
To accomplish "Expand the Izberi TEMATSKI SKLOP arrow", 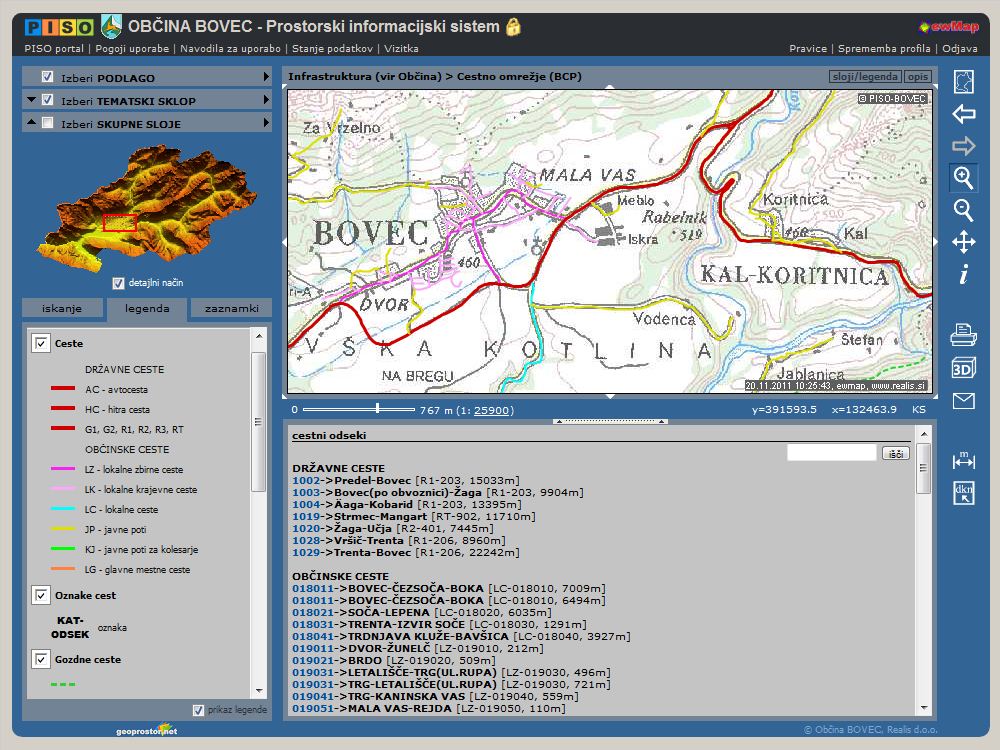I will point(266,100).
